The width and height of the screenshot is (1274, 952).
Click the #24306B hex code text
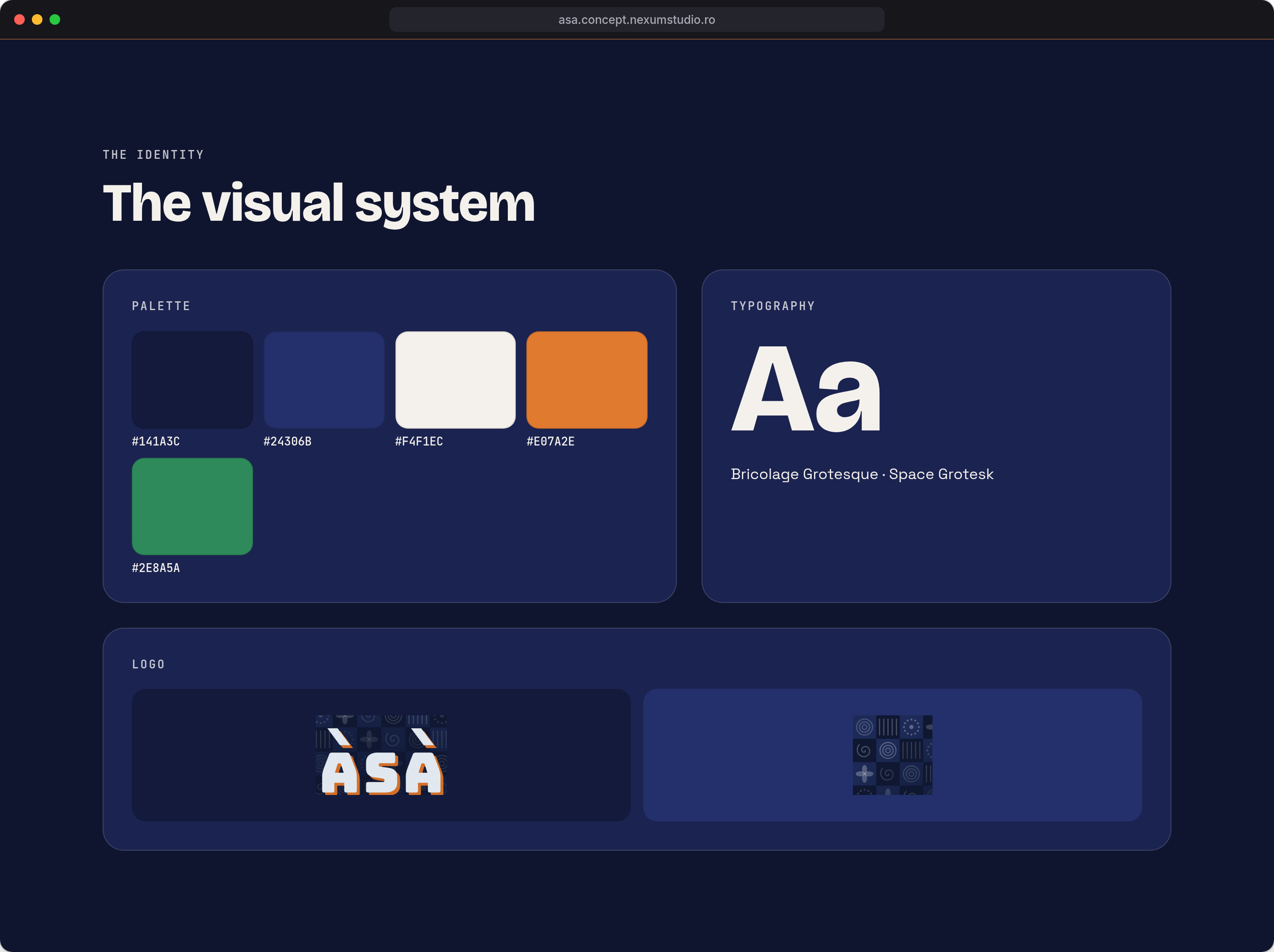[x=288, y=441]
